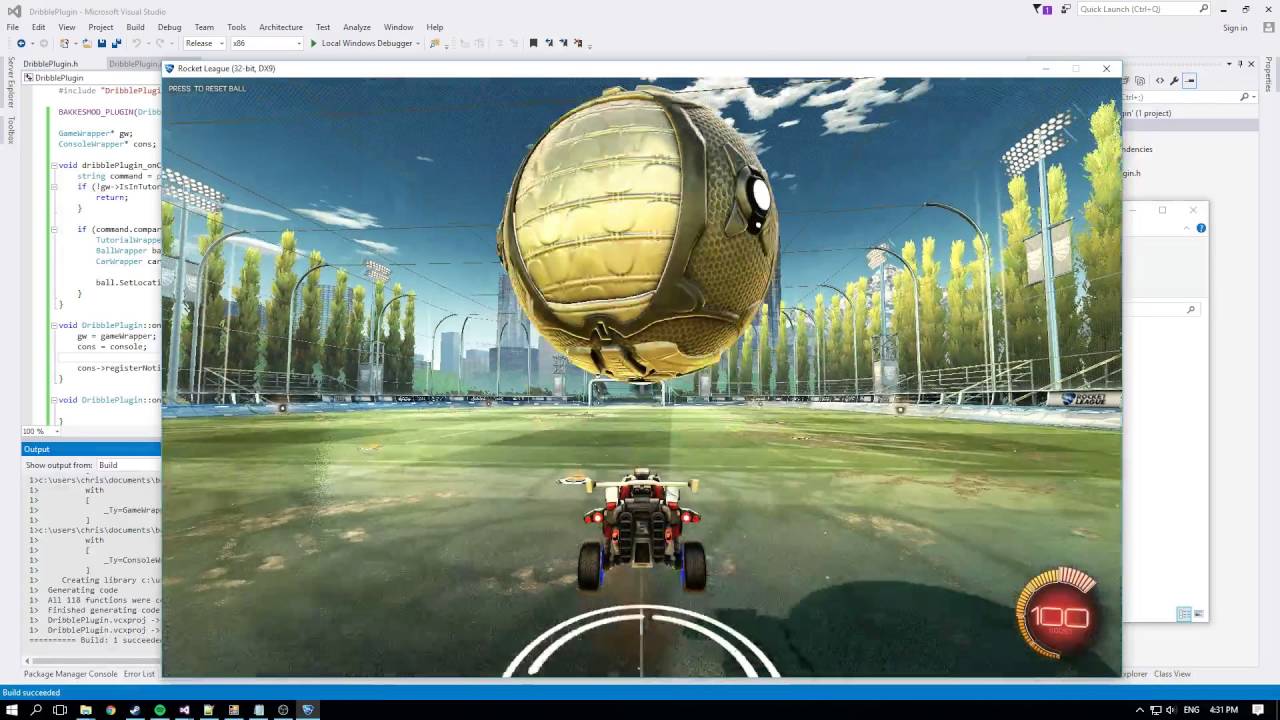Start Local Windows Debugger
The height and width of the screenshot is (720, 1280).
(x=363, y=43)
